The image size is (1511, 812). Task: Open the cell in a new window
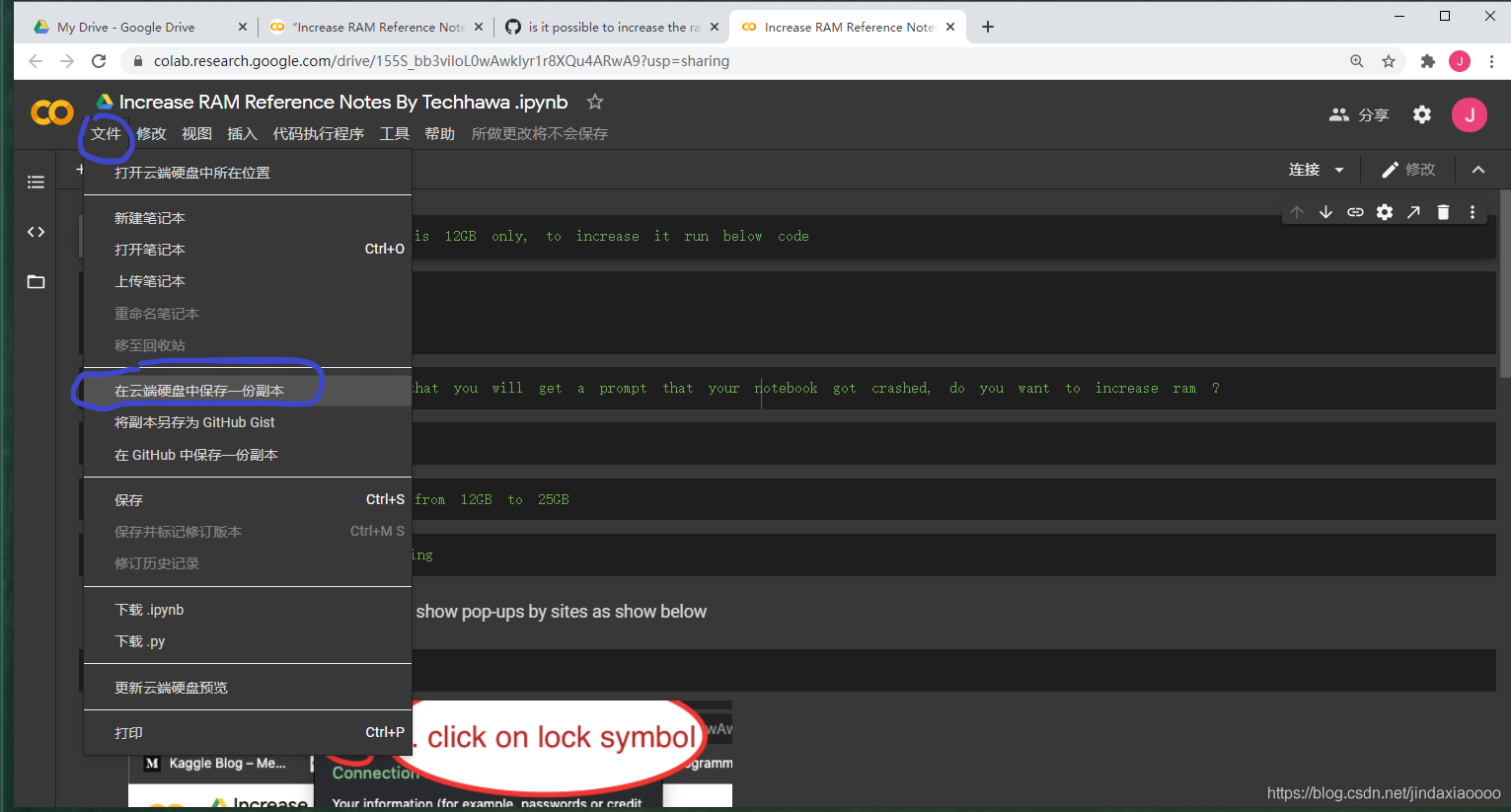point(1413,211)
